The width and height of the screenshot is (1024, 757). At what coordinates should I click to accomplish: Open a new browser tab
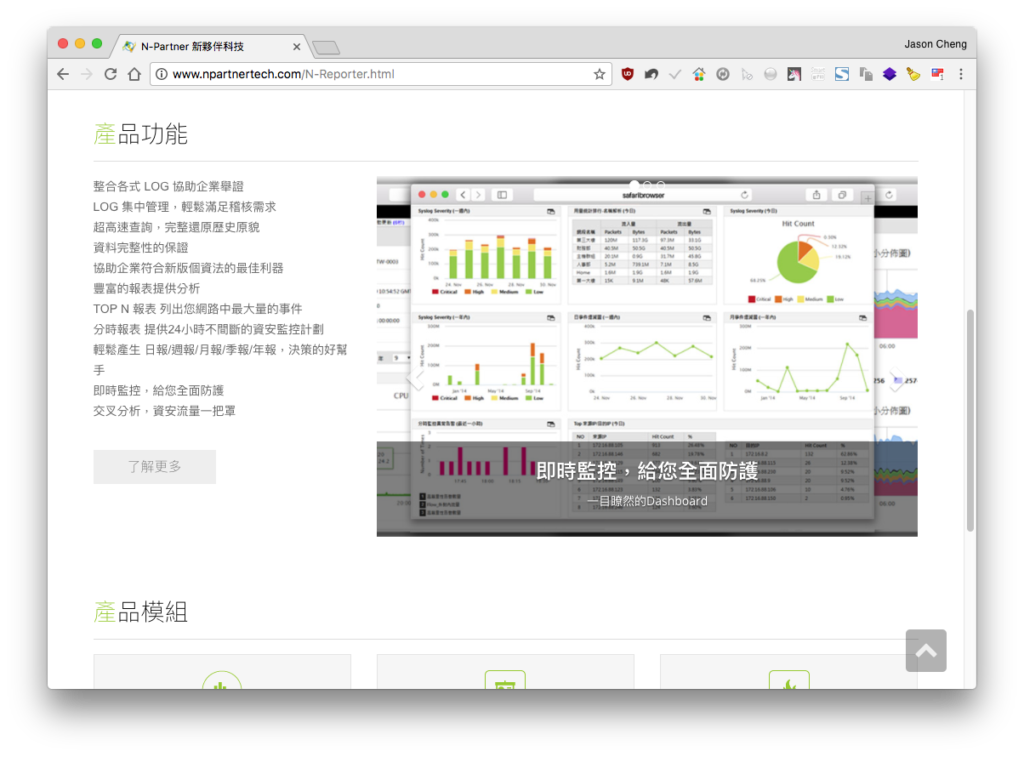tap(326, 47)
